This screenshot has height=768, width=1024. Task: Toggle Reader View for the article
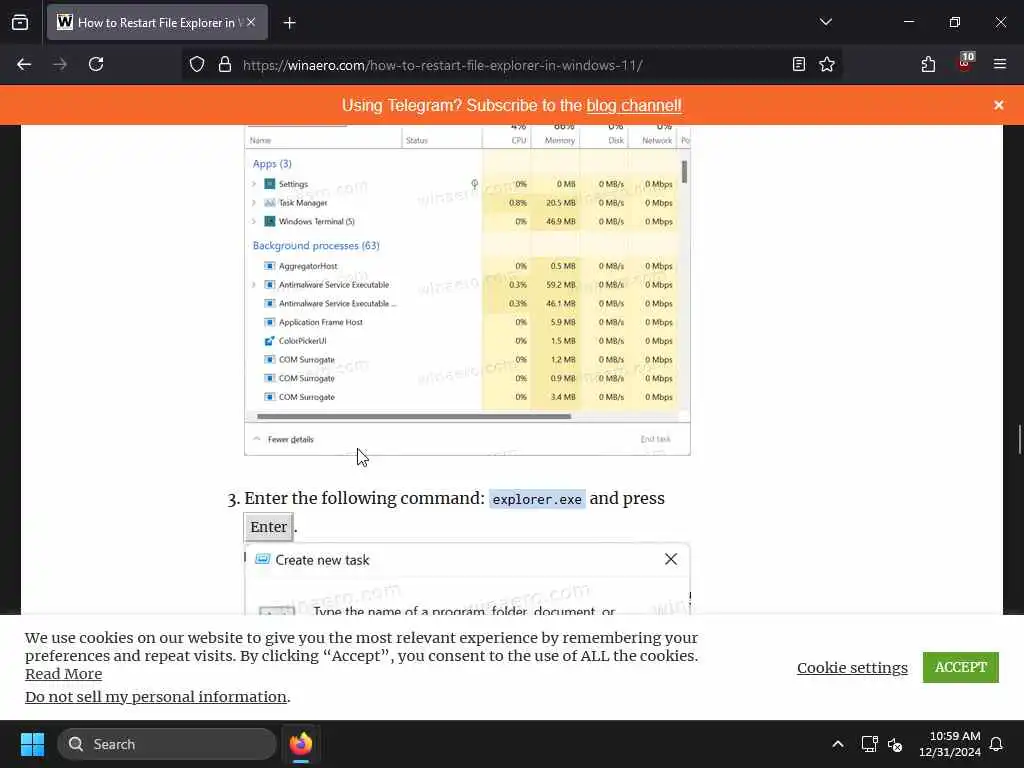[798, 64]
